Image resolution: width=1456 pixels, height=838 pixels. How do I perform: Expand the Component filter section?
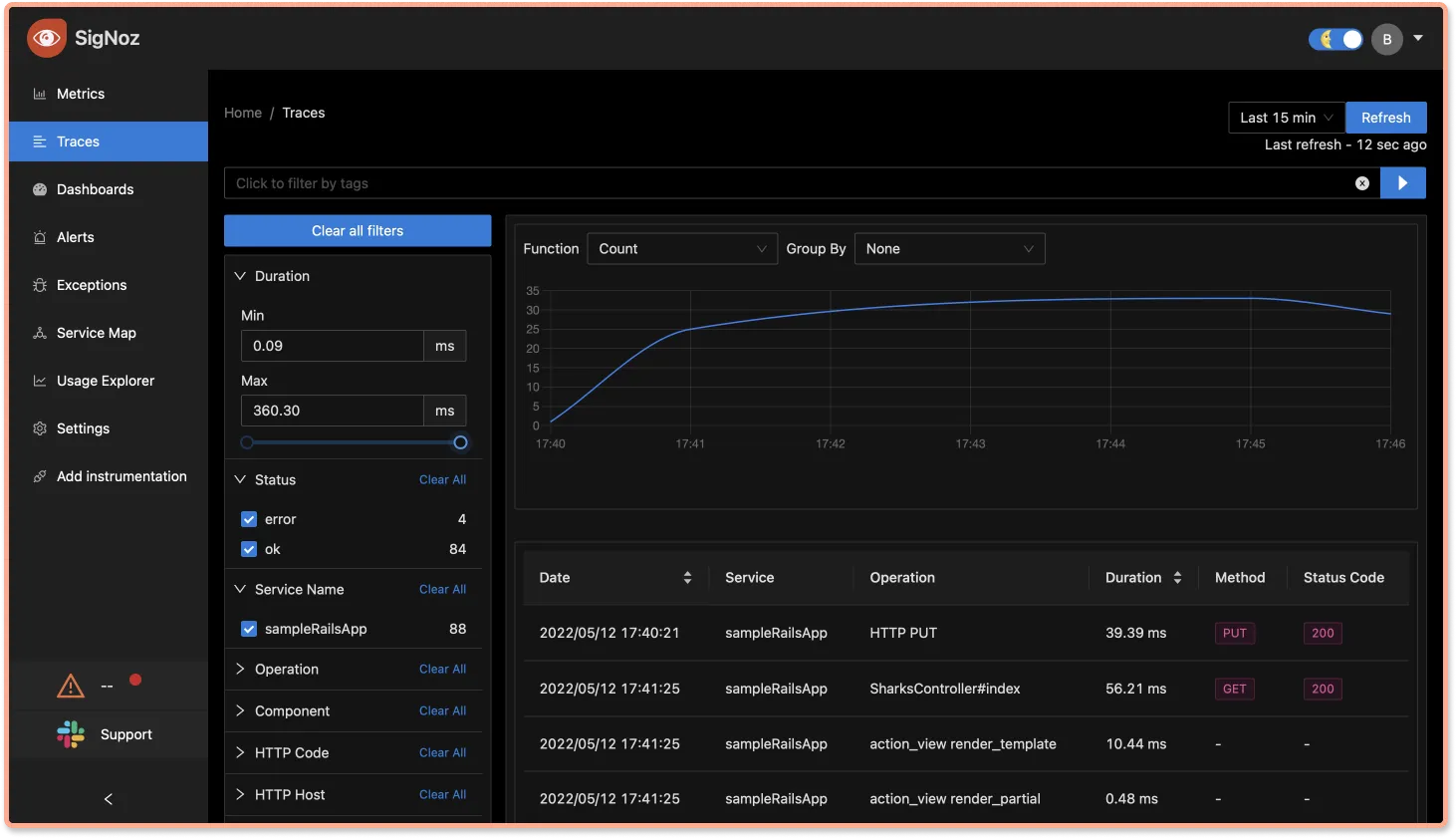pyautogui.click(x=240, y=710)
